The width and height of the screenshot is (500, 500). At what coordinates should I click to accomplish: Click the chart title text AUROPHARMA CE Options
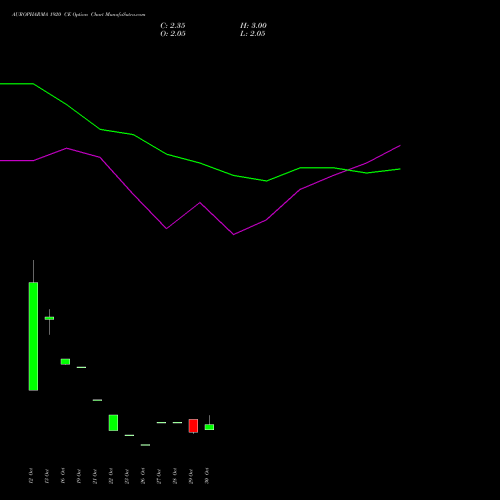[x=78, y=15]
